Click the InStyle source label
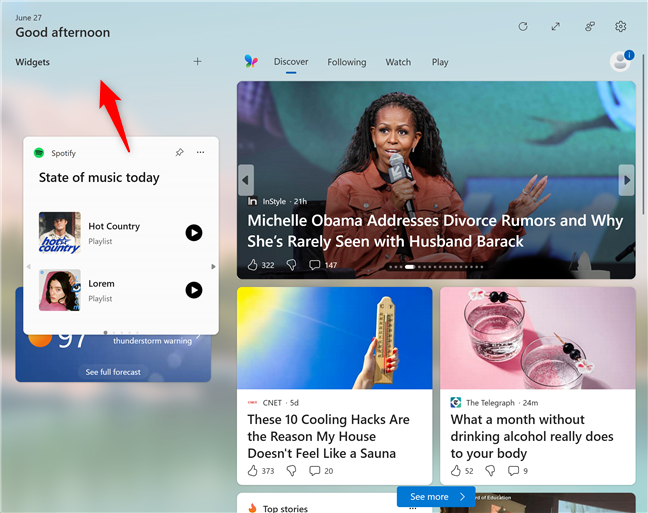 (274, 201)
